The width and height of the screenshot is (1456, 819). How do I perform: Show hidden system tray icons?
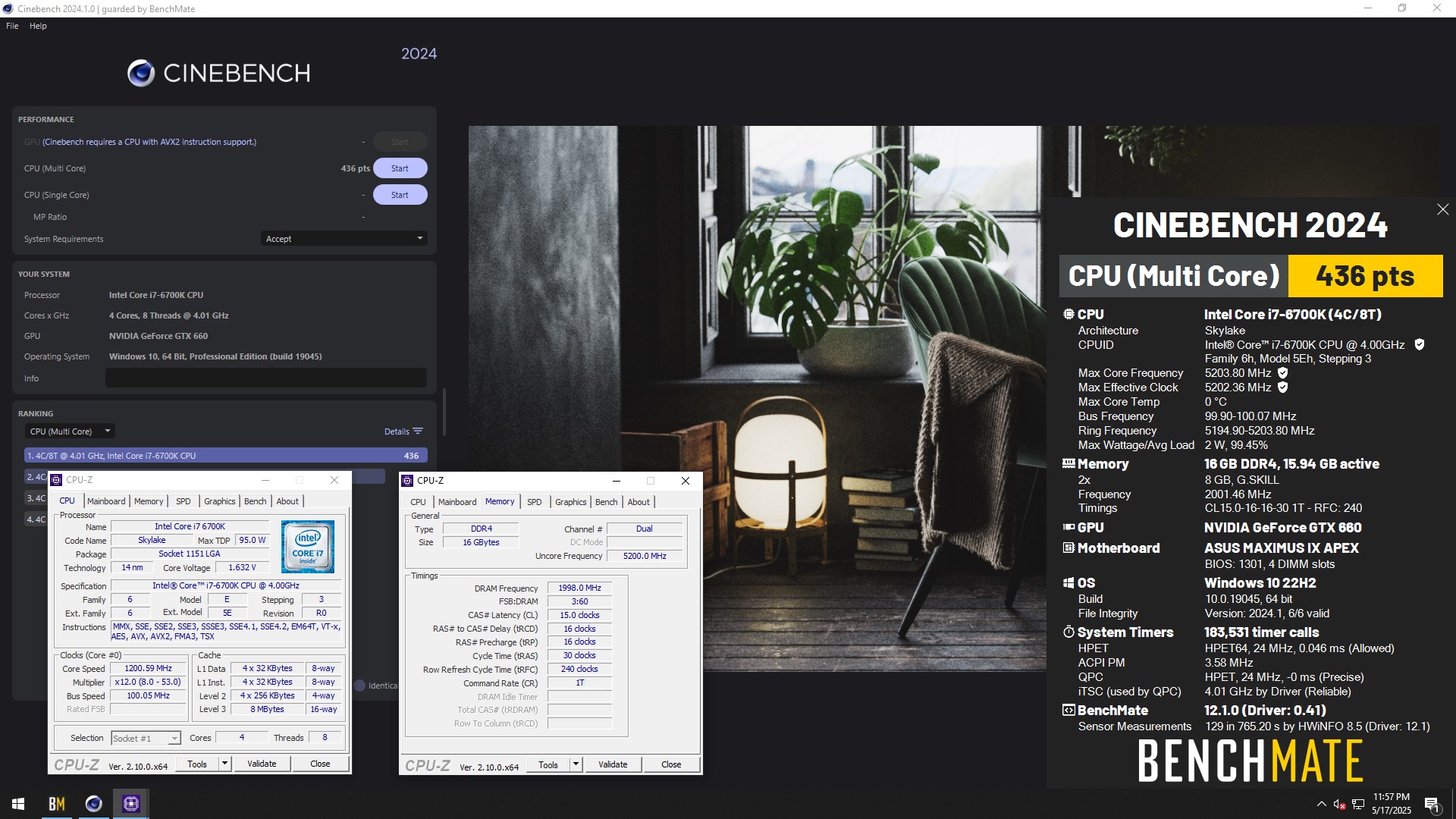[x=1322, y=804]
